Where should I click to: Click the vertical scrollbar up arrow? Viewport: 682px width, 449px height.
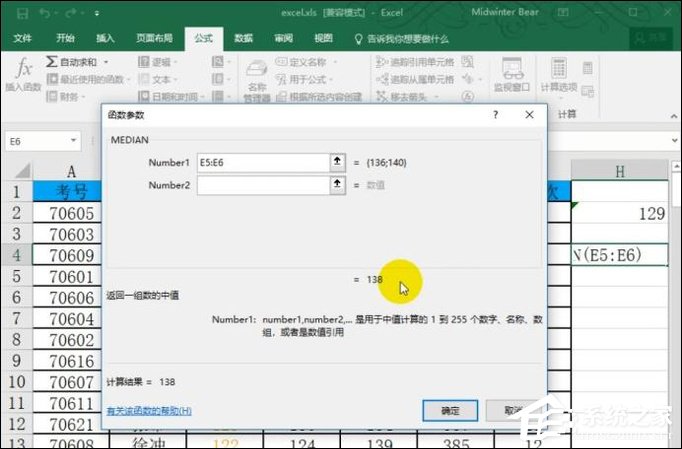point(676,166)
